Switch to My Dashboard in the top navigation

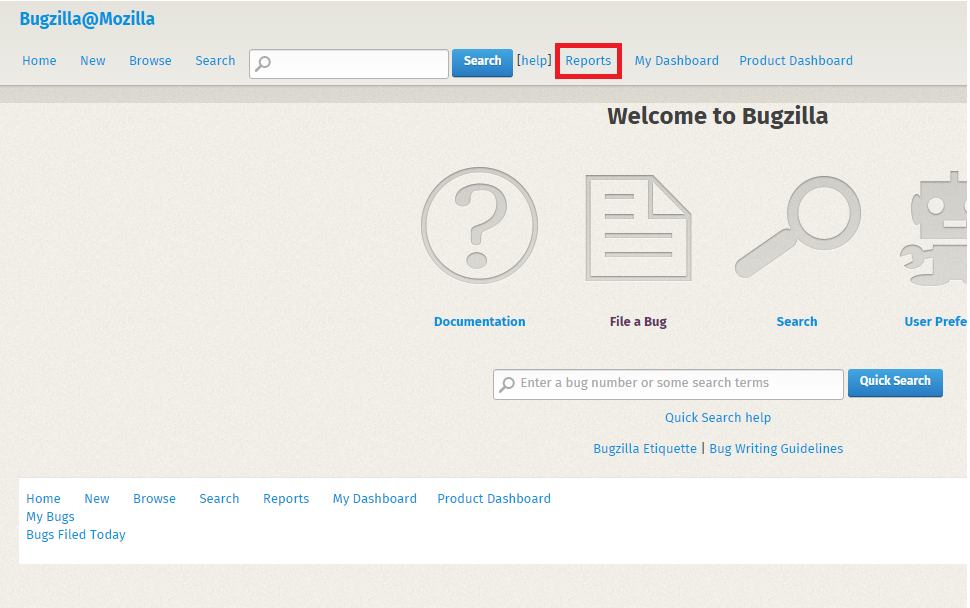click(x=676, y=60)
